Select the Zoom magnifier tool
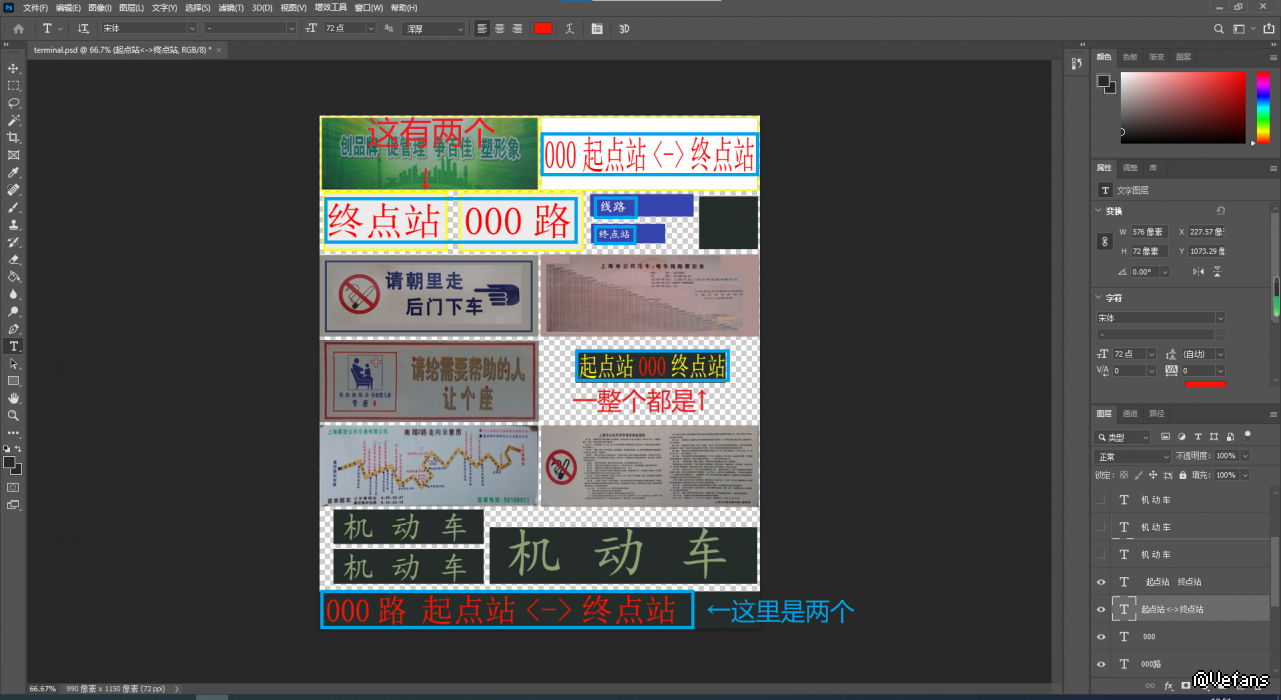This screenshot has height=700, width=1281. point(14,415)
